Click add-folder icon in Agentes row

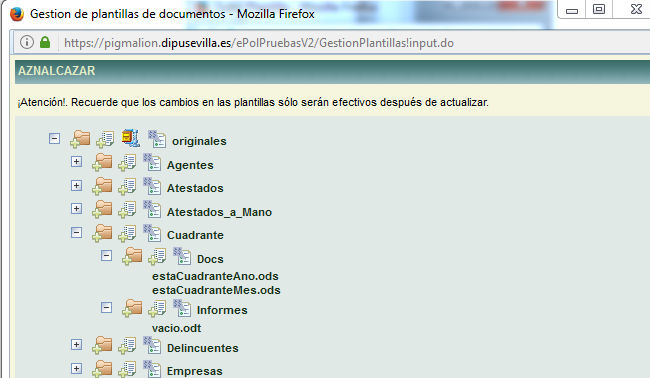(x=102, y=162)
